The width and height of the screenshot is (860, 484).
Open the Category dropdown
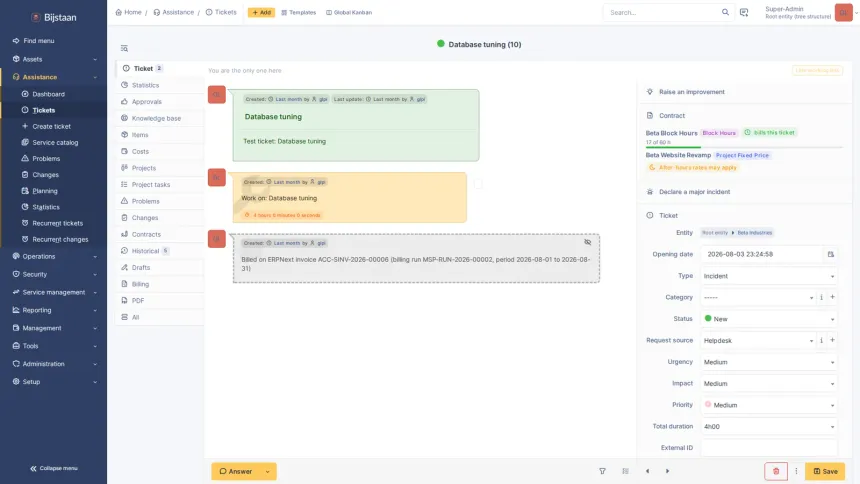[758, 297]
